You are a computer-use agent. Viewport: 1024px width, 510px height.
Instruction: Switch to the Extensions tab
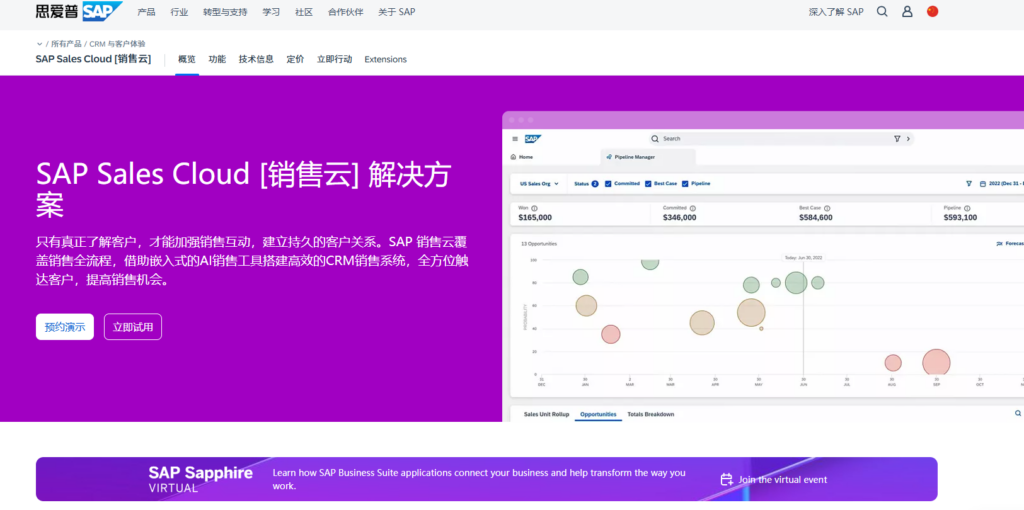[x=385, y=59]
